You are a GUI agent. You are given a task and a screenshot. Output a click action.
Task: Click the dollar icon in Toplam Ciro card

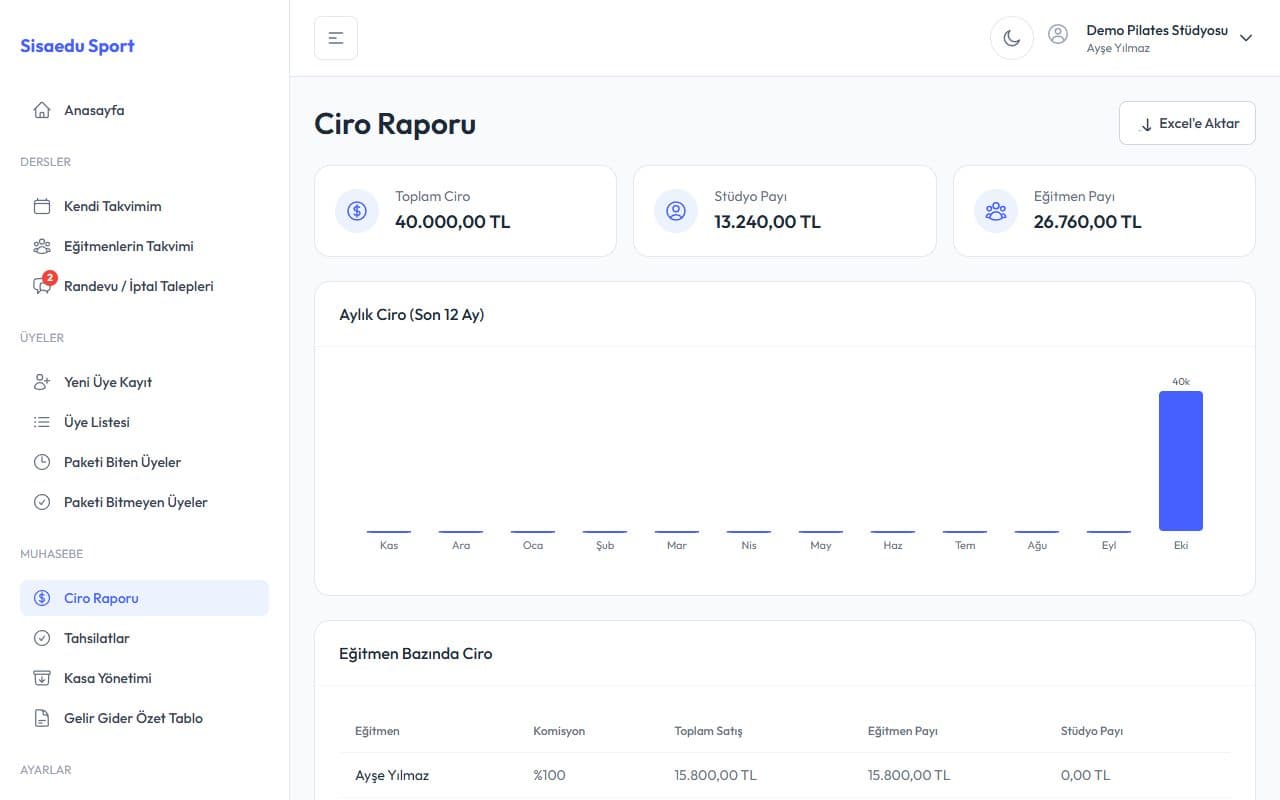357,211
